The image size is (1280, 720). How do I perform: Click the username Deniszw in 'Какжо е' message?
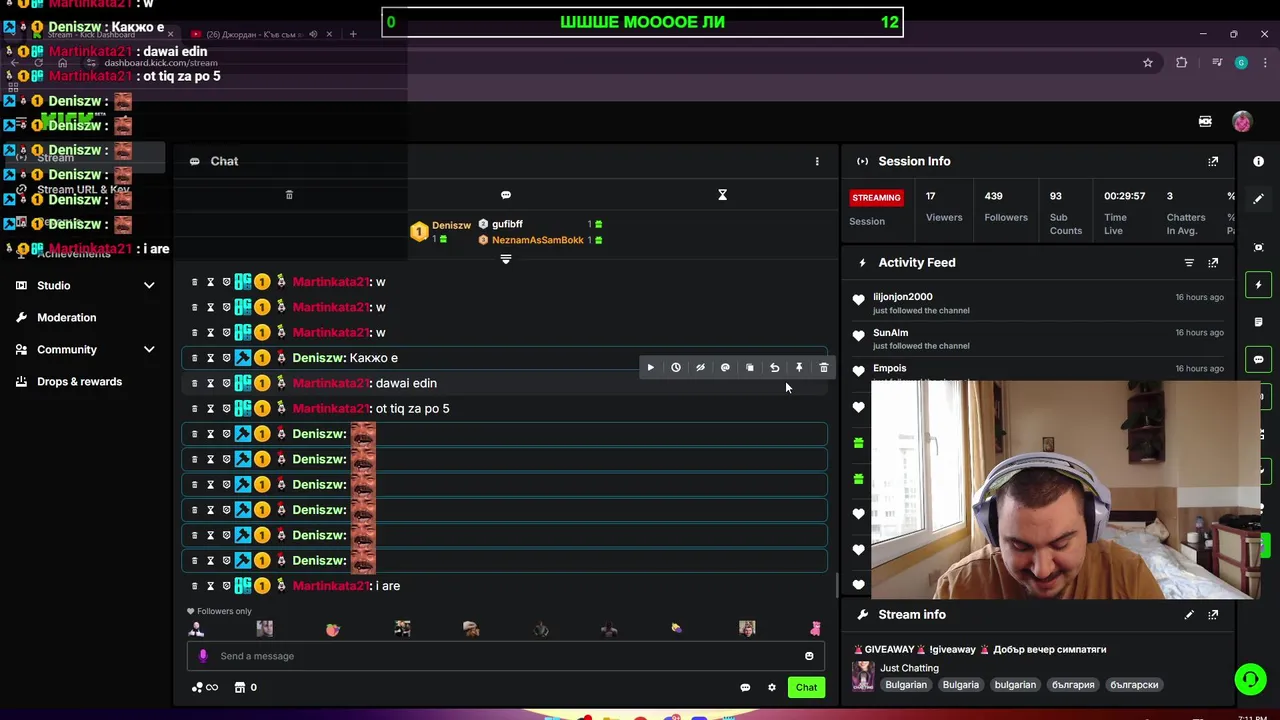(x=319, y=358)
